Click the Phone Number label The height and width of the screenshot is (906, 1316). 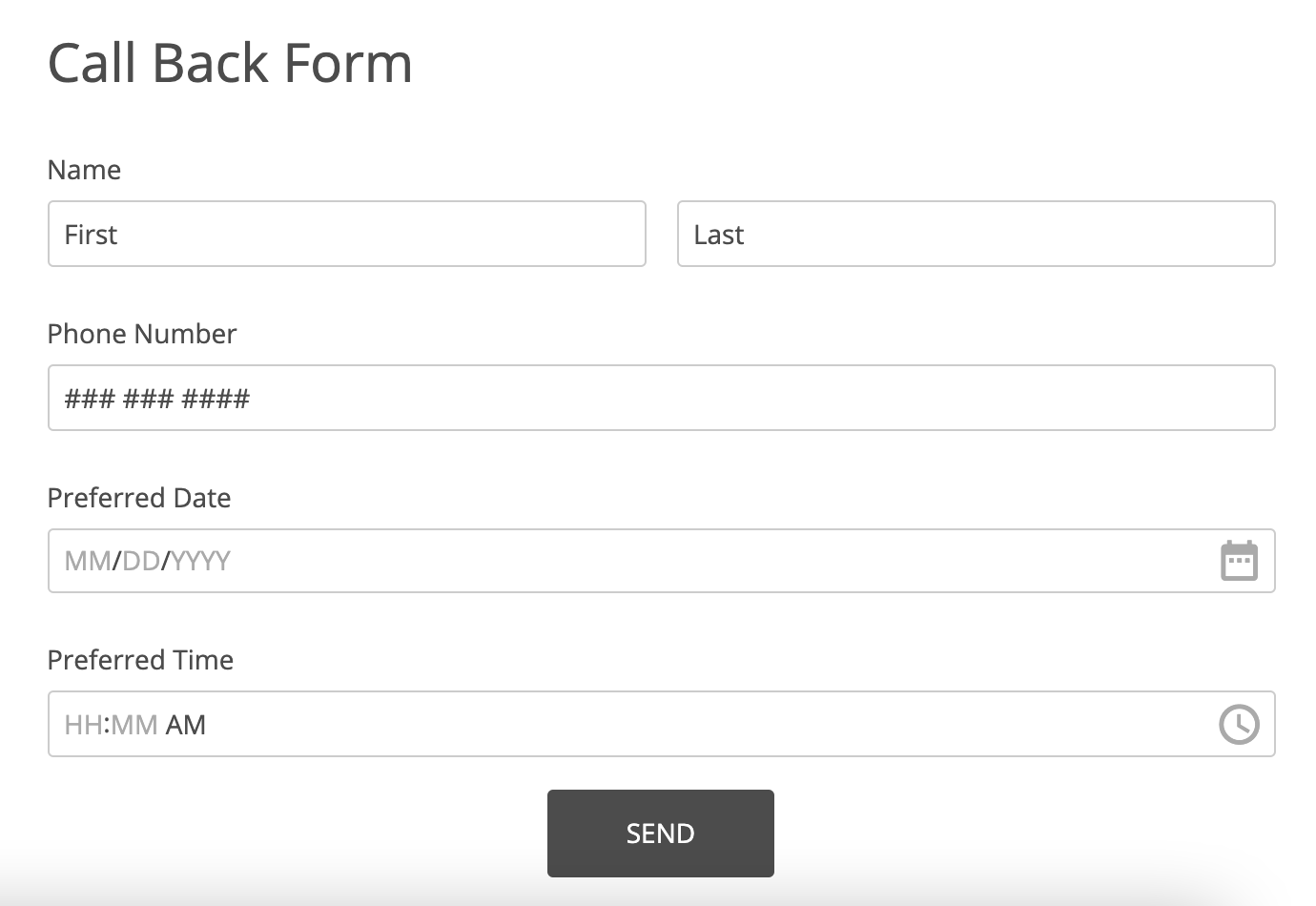tap(142, 334)
